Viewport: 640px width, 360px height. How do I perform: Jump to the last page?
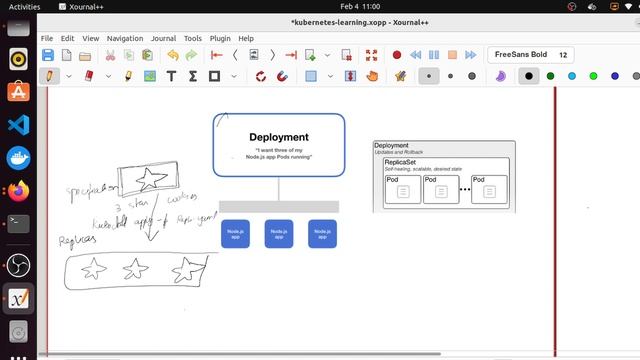[x=291, y=55]
